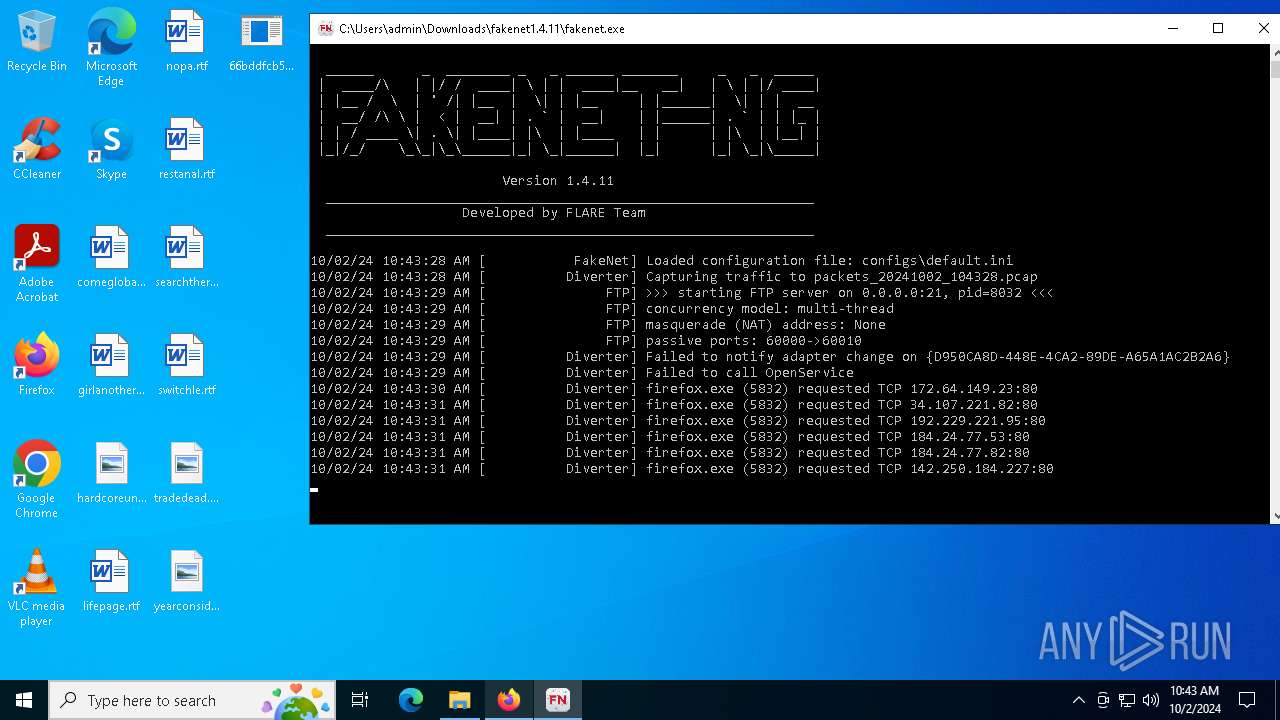Image resolution: width=1280 pixels, height=720 pixels.
Task: Select the searchther document icon
Action: [x=186, y=258]
